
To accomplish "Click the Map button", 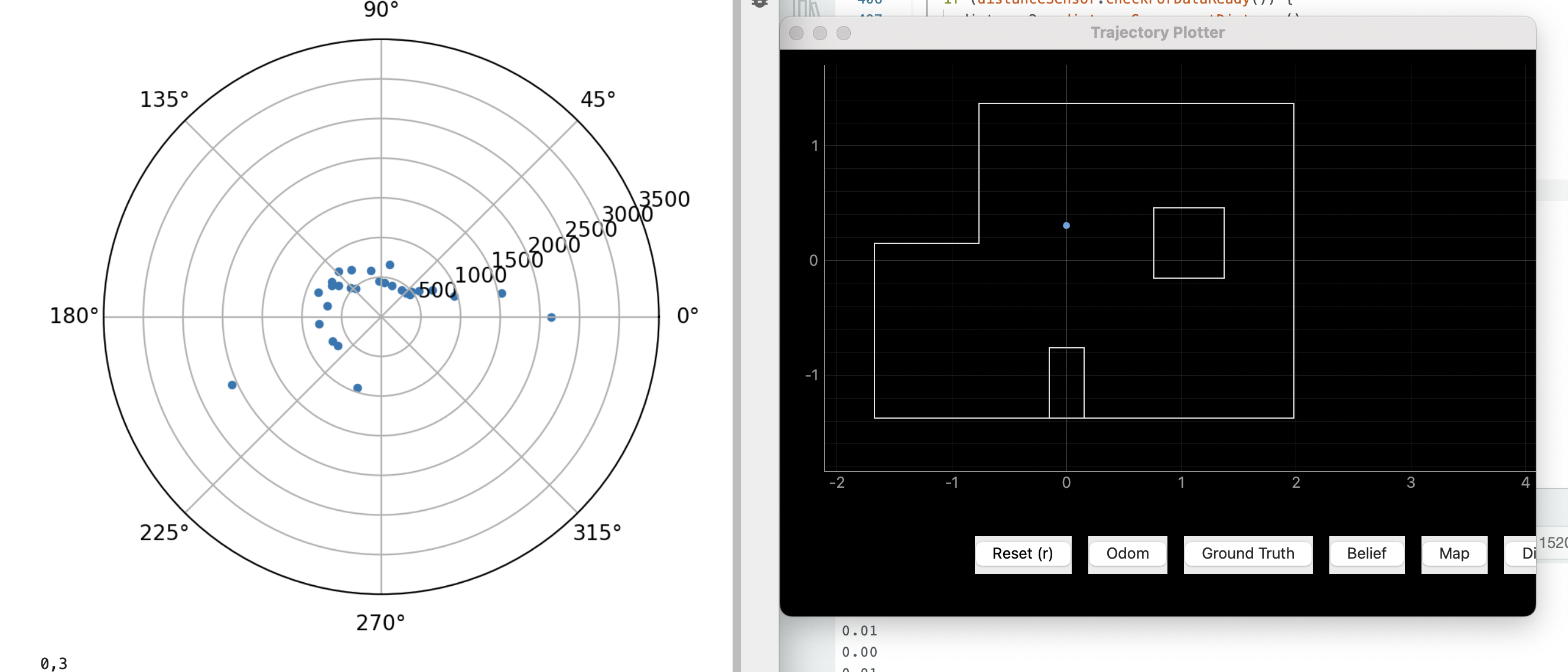I will [1454, 553].
